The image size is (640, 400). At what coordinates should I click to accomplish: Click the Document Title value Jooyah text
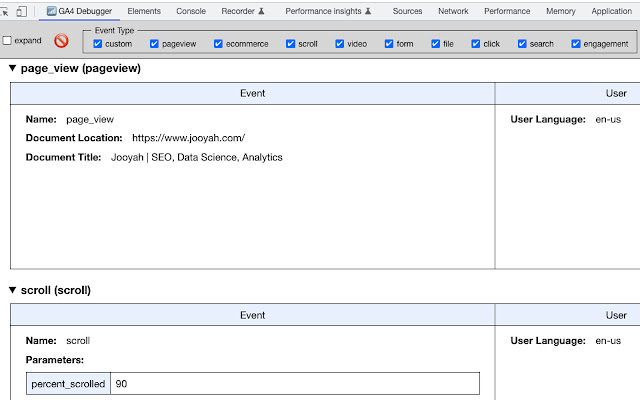197,158
